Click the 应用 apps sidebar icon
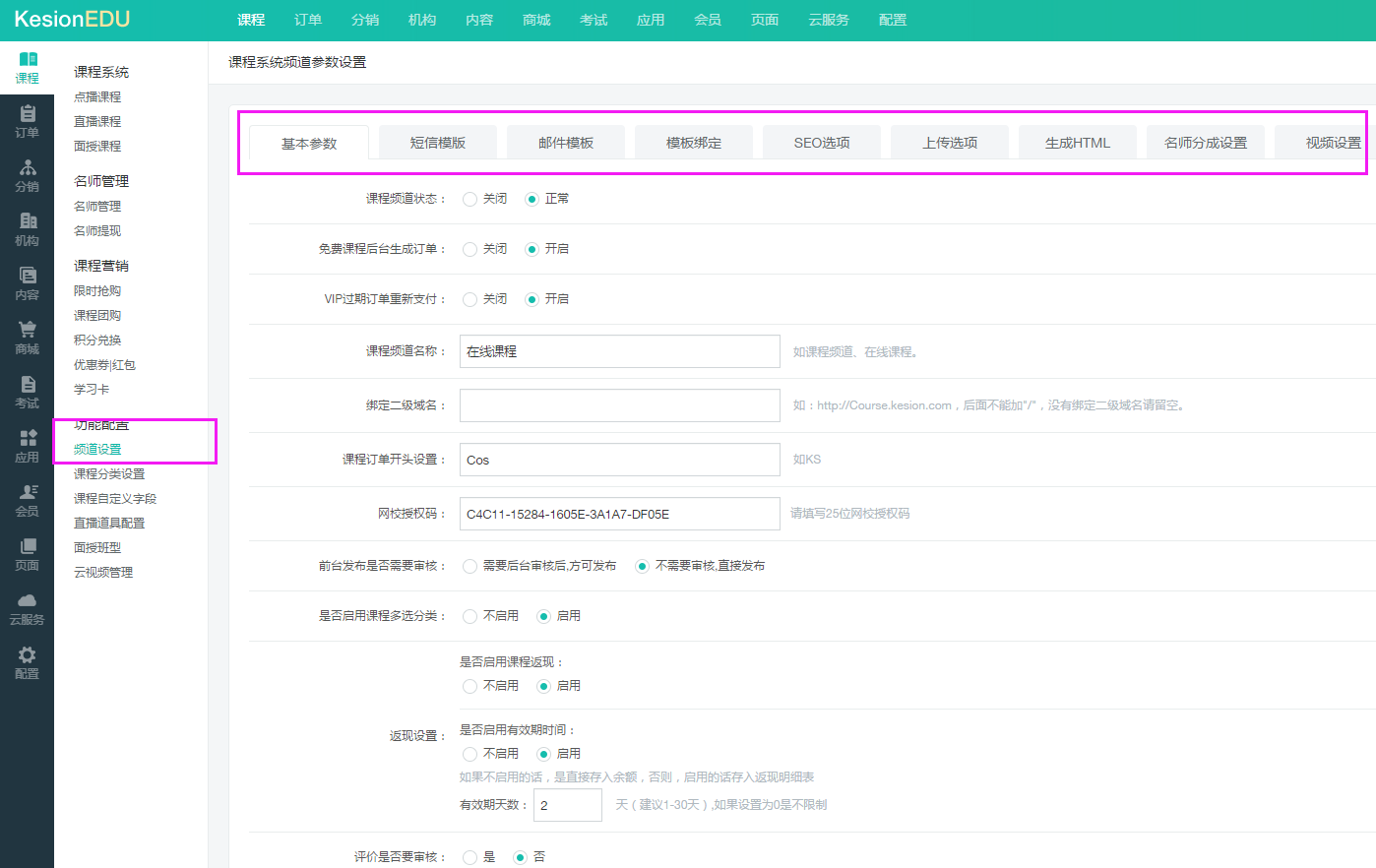Screen dimensions: 1376x868 pyautogui.click(x=27, y=446)
